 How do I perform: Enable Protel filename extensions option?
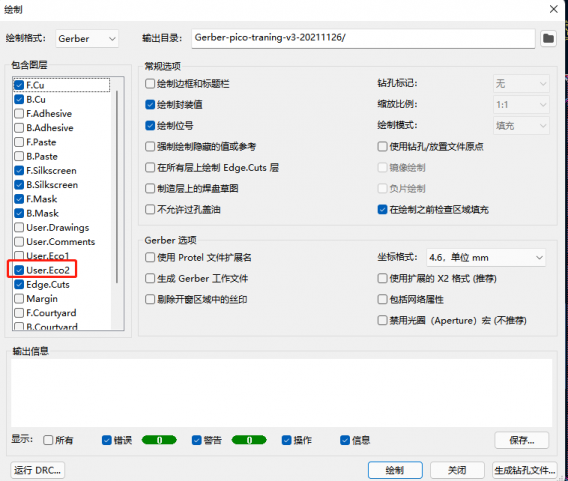click(150, 258)
